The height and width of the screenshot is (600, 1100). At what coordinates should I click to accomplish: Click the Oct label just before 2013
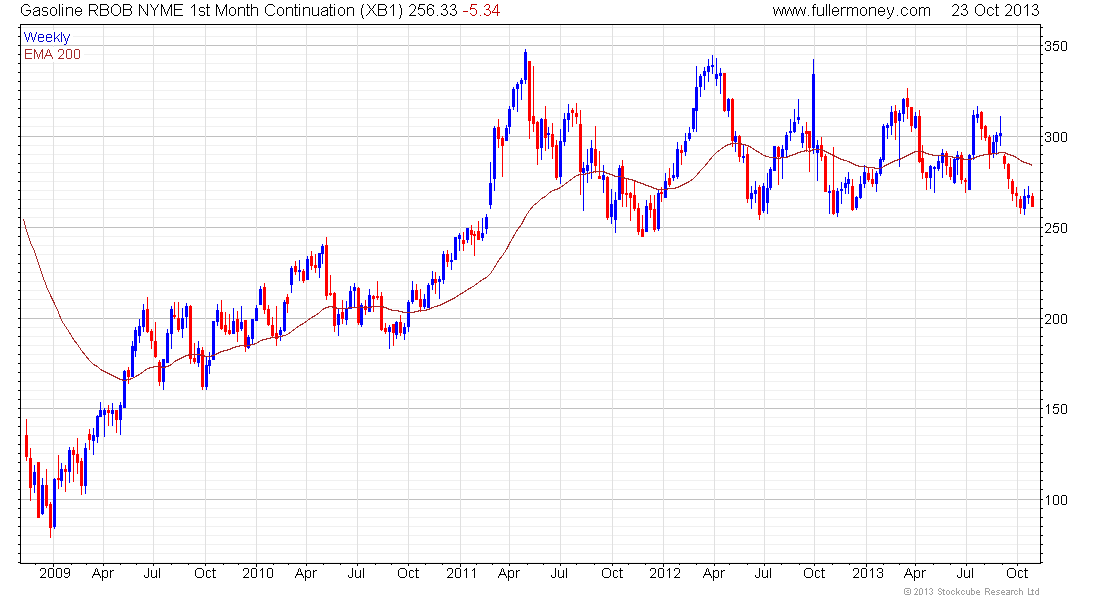(x=814, y=573)
